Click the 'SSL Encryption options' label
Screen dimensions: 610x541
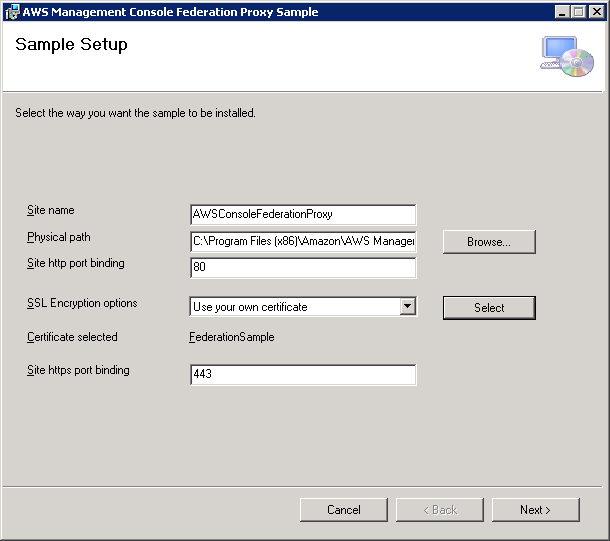pyautogui.click(x=82, y=303)
